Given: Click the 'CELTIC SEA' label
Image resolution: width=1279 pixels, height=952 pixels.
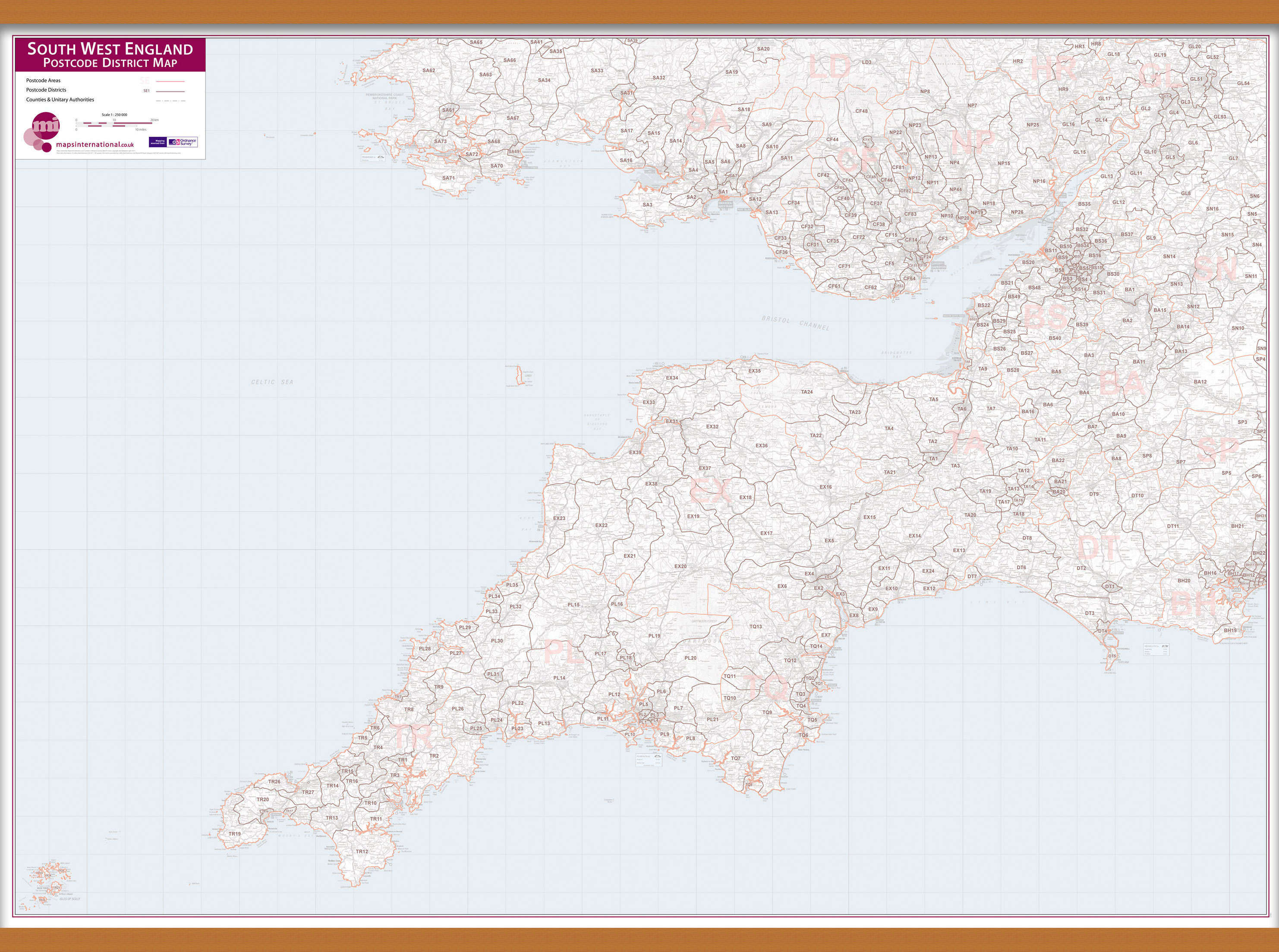Looking at the screenshot, I should (x=272, y=382).
